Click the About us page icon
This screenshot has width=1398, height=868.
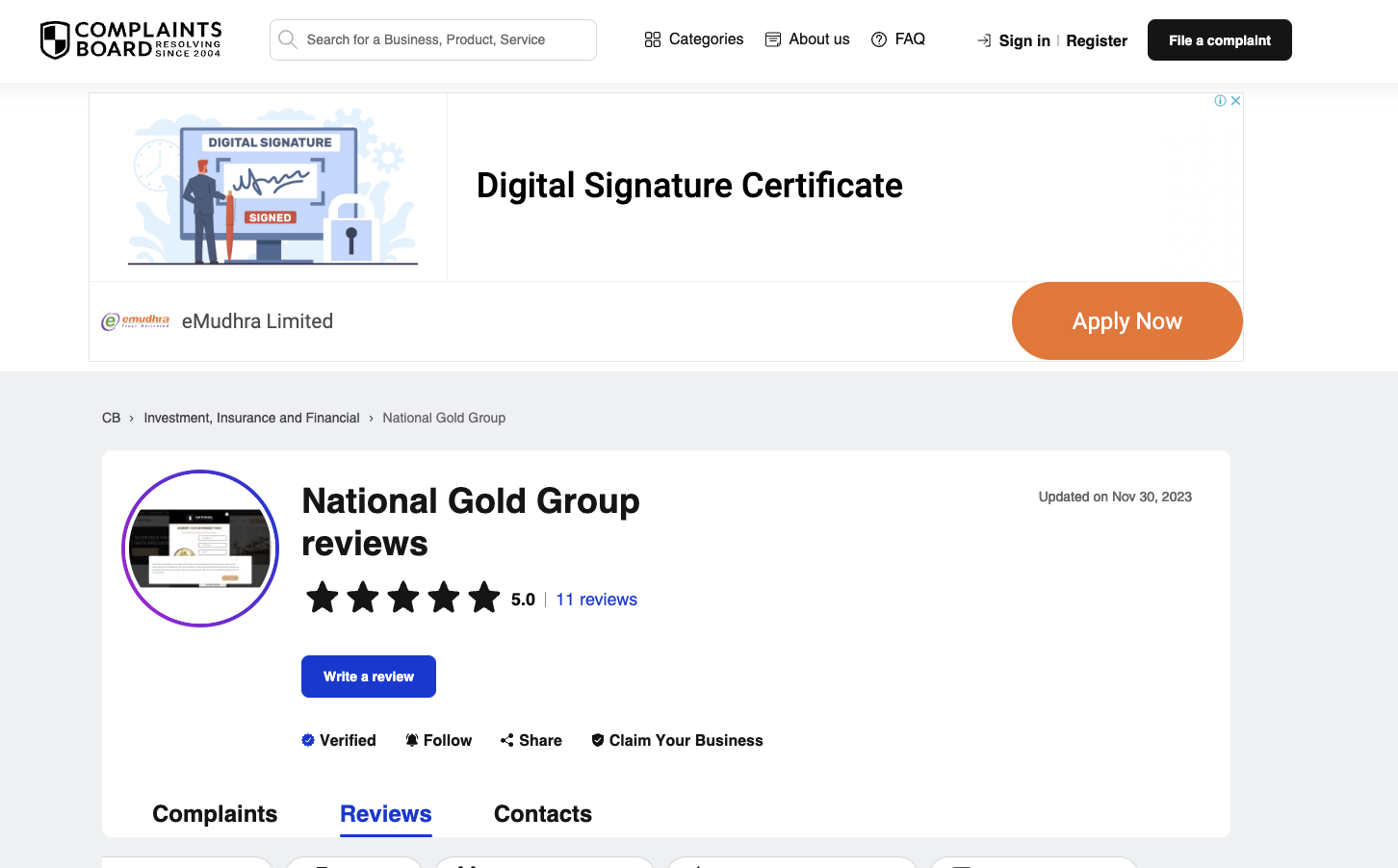773,39
